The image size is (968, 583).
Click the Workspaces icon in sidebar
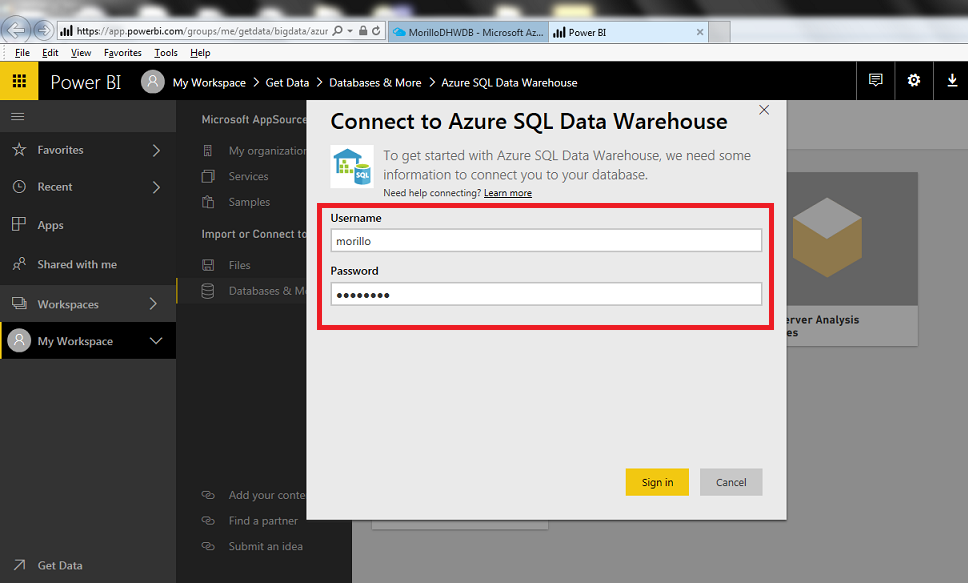(x=19, y=303)
